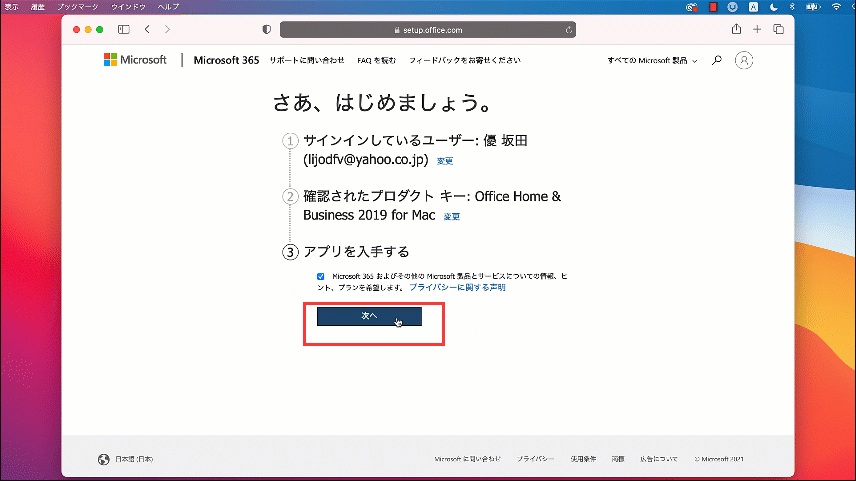The height and width of the screenshot is (481, 856).
Task: Select the 日本語 (日本) language selector in footer
Action: [126, 459]
